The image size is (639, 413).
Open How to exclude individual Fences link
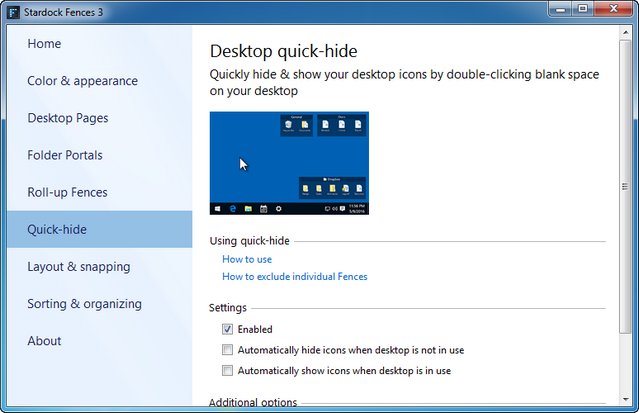point(294,277)
